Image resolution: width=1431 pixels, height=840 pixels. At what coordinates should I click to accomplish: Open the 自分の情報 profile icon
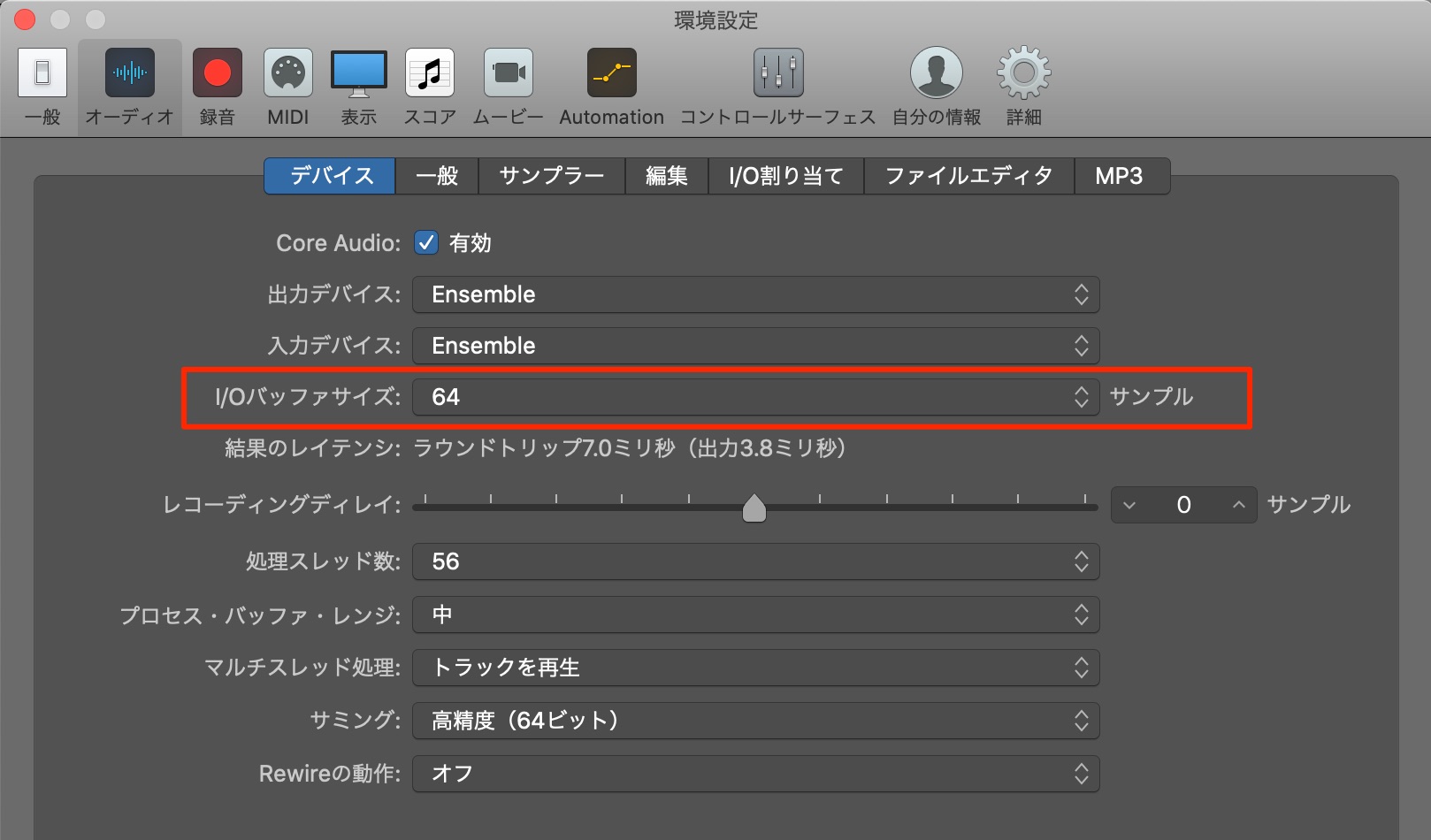pyautogui.click(x=937, y=73)
